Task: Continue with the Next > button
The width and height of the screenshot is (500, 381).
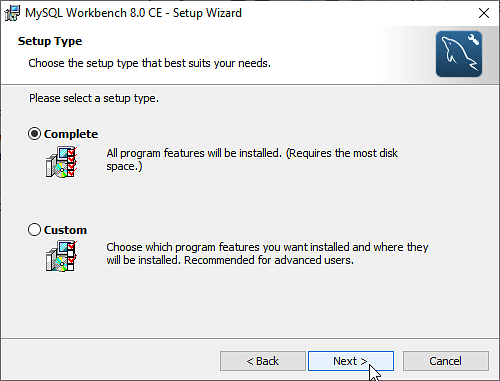Action: [351, 361]
